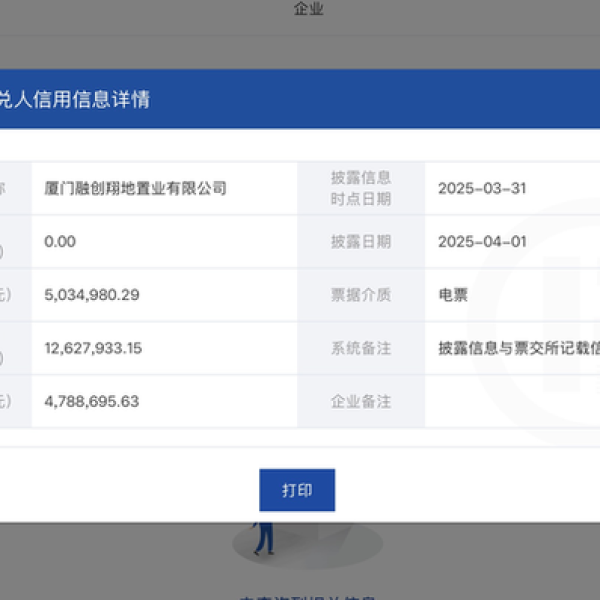Click the 披露日期 label

click(x=361, y=241)
